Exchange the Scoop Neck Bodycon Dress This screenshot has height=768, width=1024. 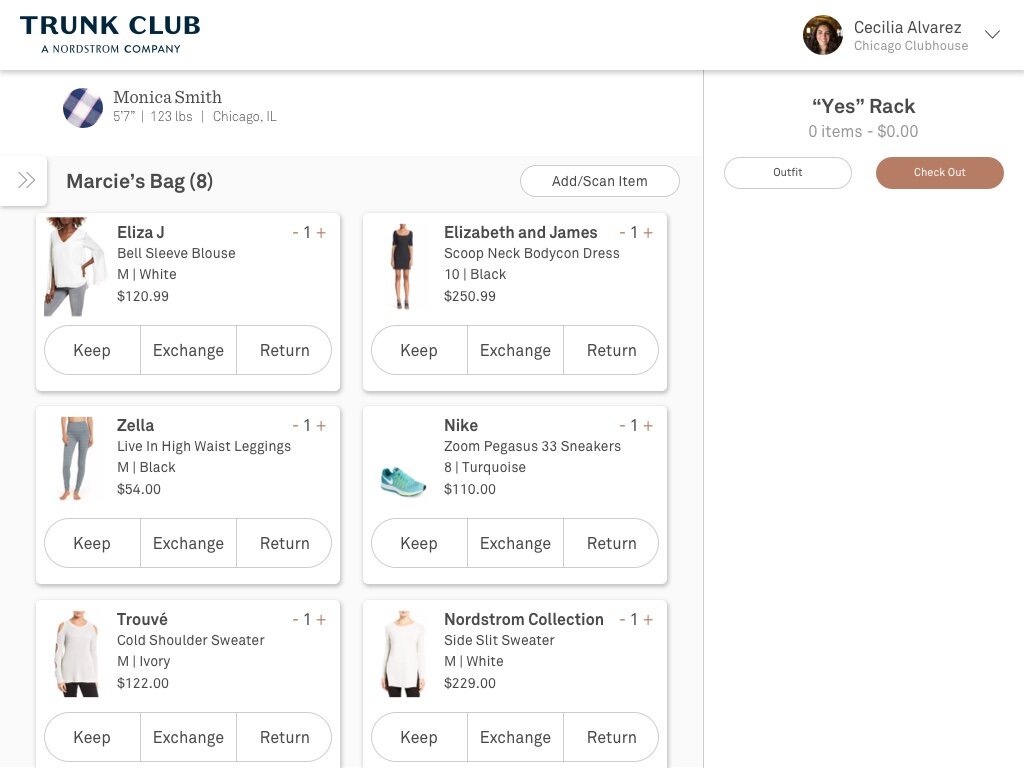point(515,350)
